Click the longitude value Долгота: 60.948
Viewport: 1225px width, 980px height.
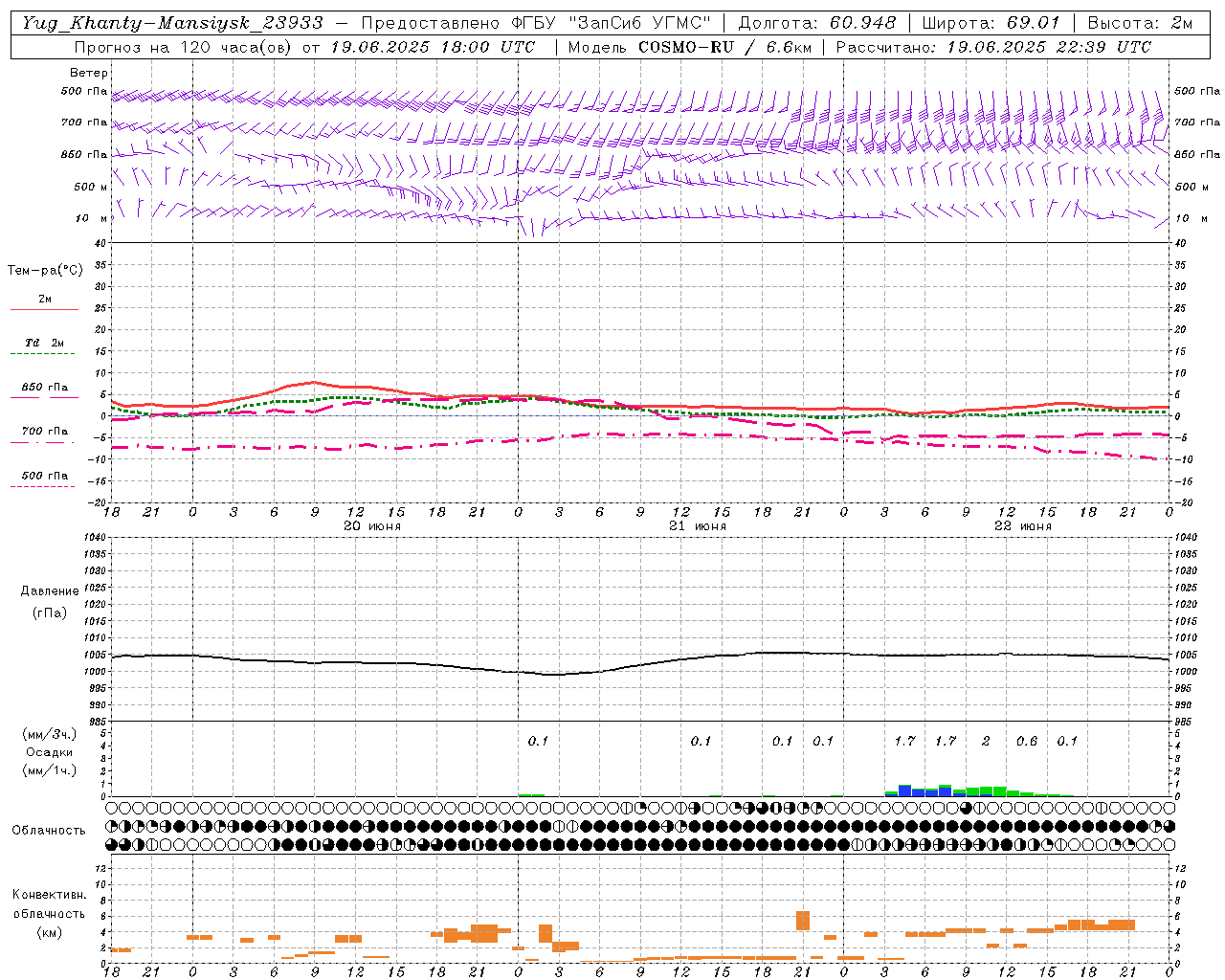pos(817,23)
